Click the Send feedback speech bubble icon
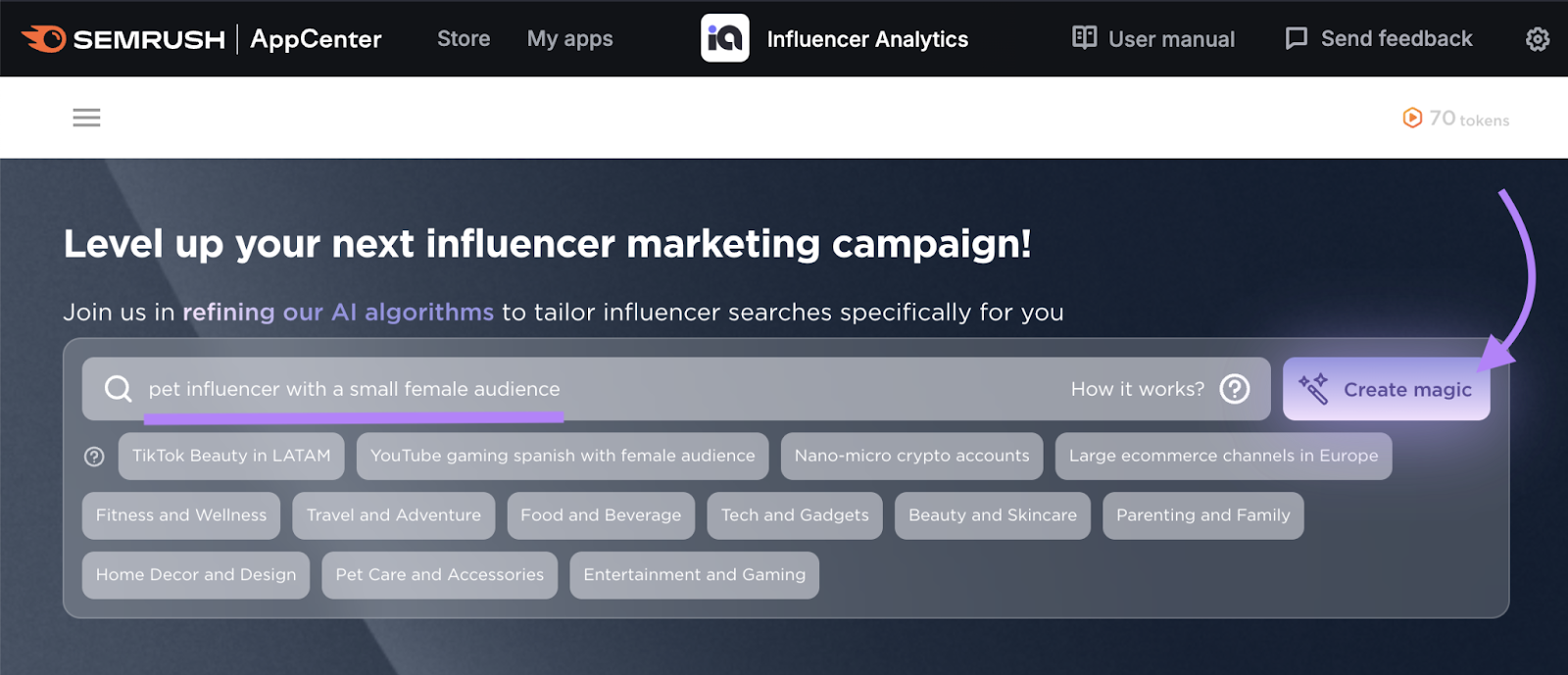This screenshot has height=675, width=1568. point(1297,38)
